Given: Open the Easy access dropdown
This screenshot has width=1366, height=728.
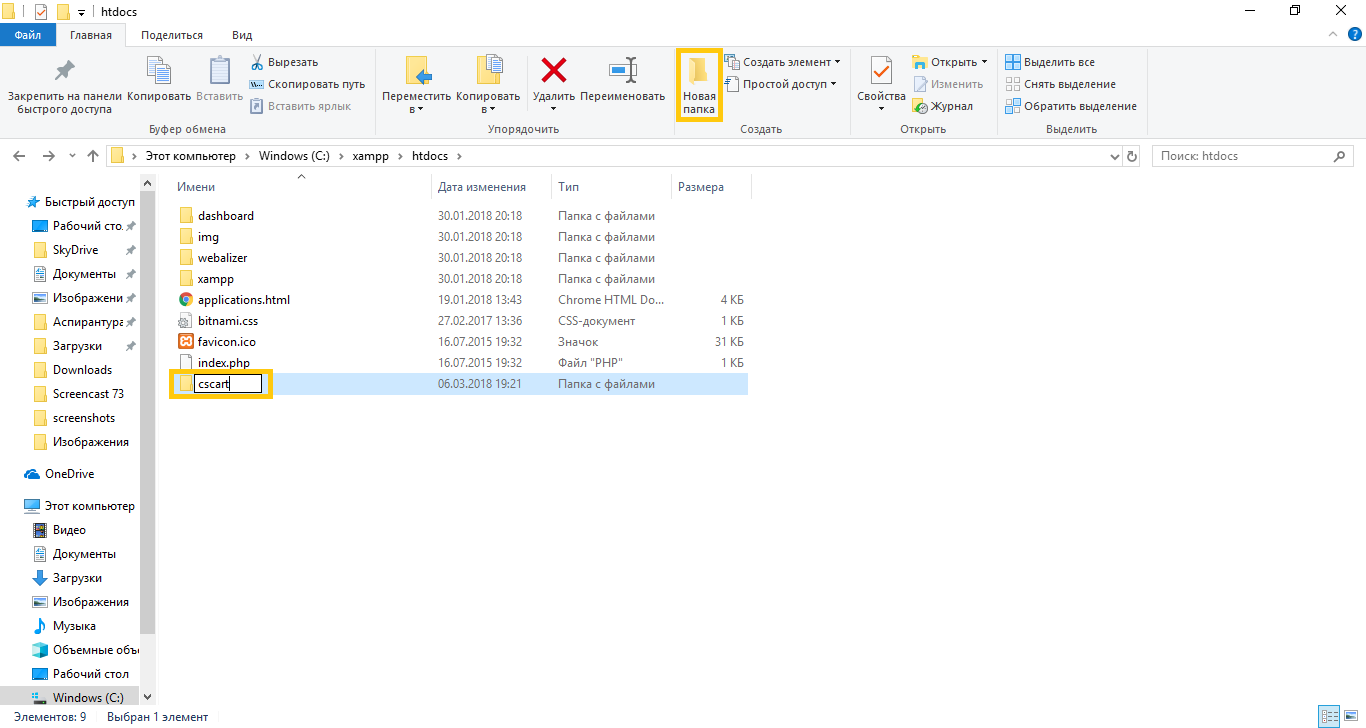Looking at the screenshot, I should coord(781,84).
